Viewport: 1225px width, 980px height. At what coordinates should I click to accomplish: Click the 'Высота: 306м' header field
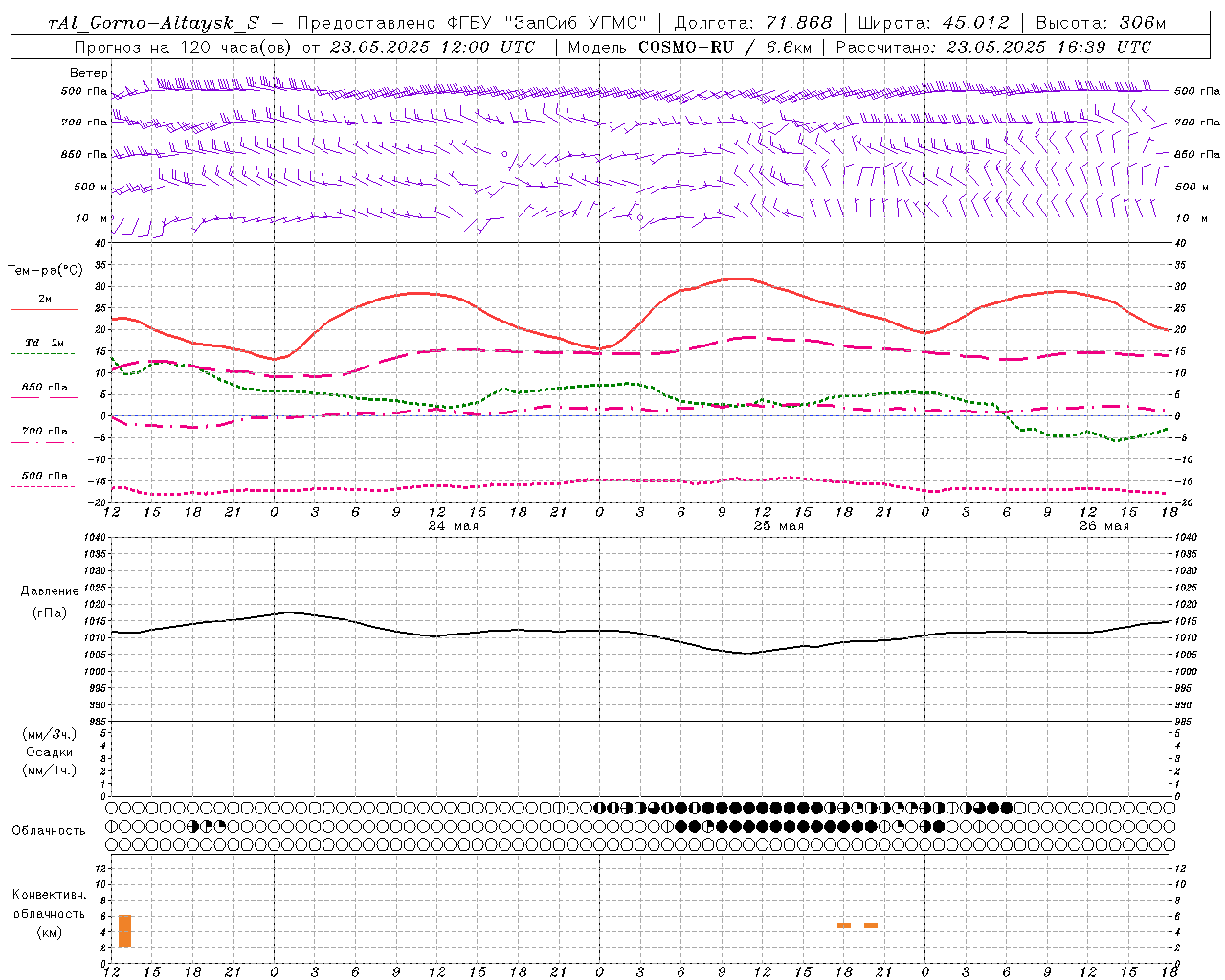[x=1101, y=23]
